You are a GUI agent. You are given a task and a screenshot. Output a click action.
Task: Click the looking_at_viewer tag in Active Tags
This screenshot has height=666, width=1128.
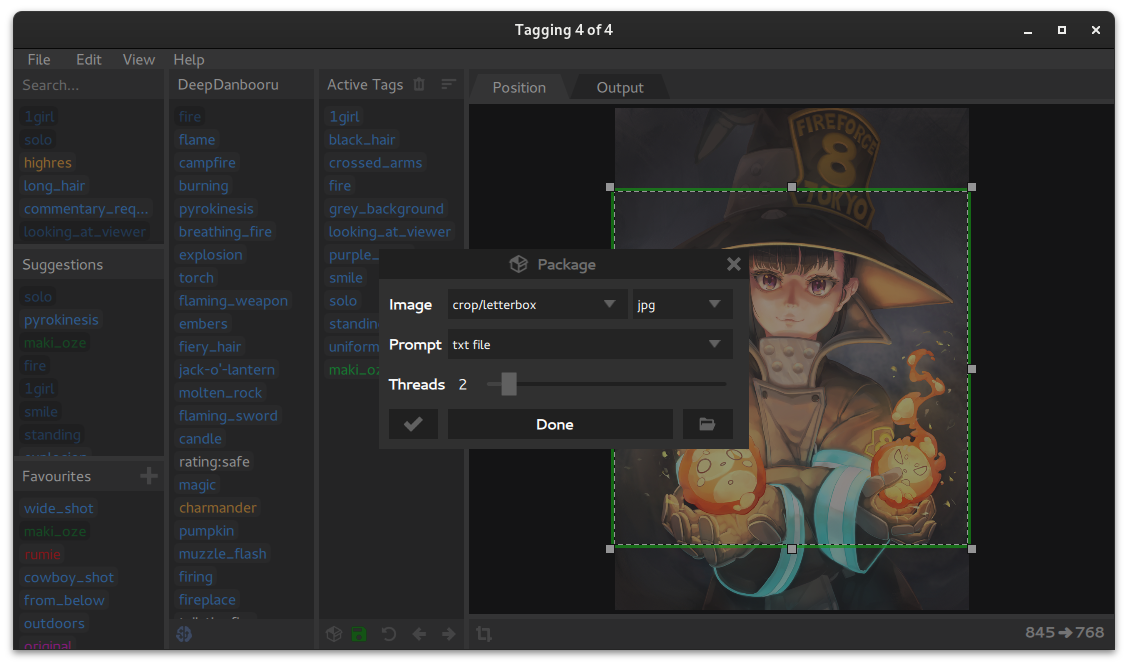point(390,232)
